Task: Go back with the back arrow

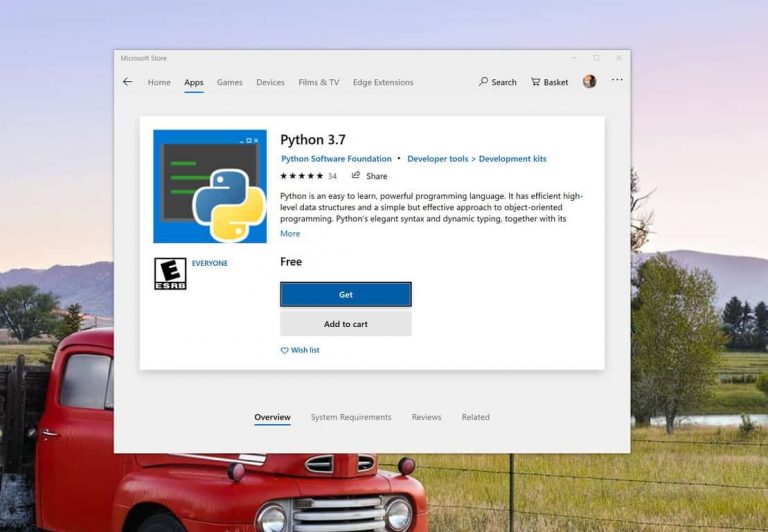Action: (127, 82)
